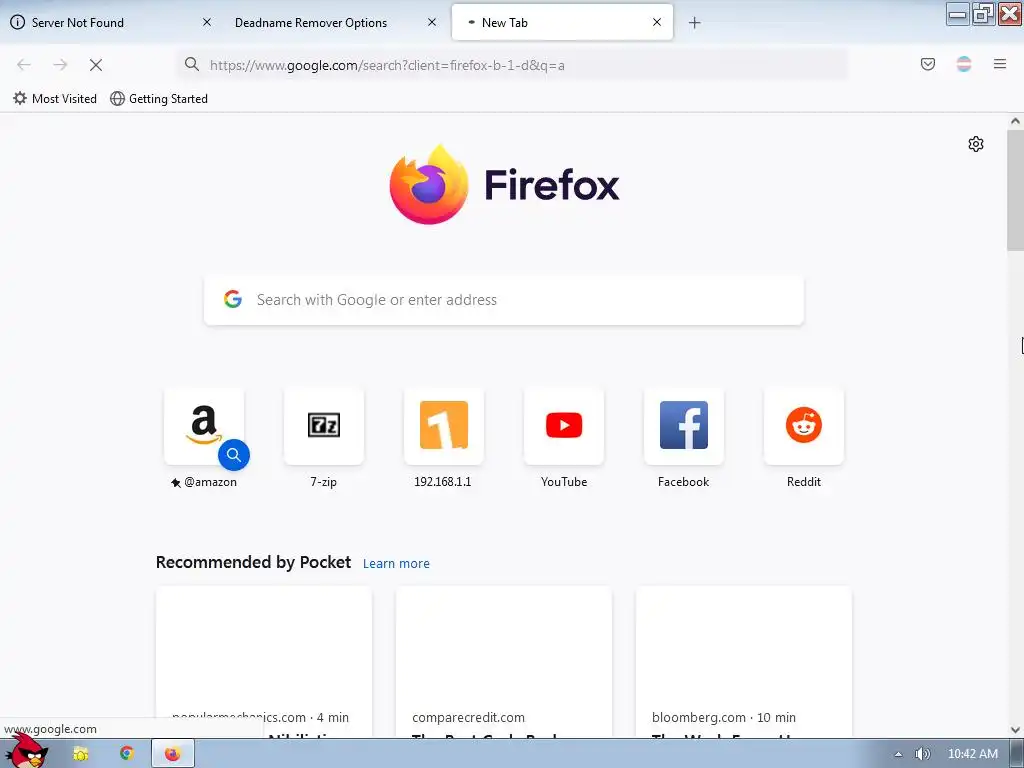Click the Google logo in search box
Screen dimensions: 1024x768
pos(233,299)
